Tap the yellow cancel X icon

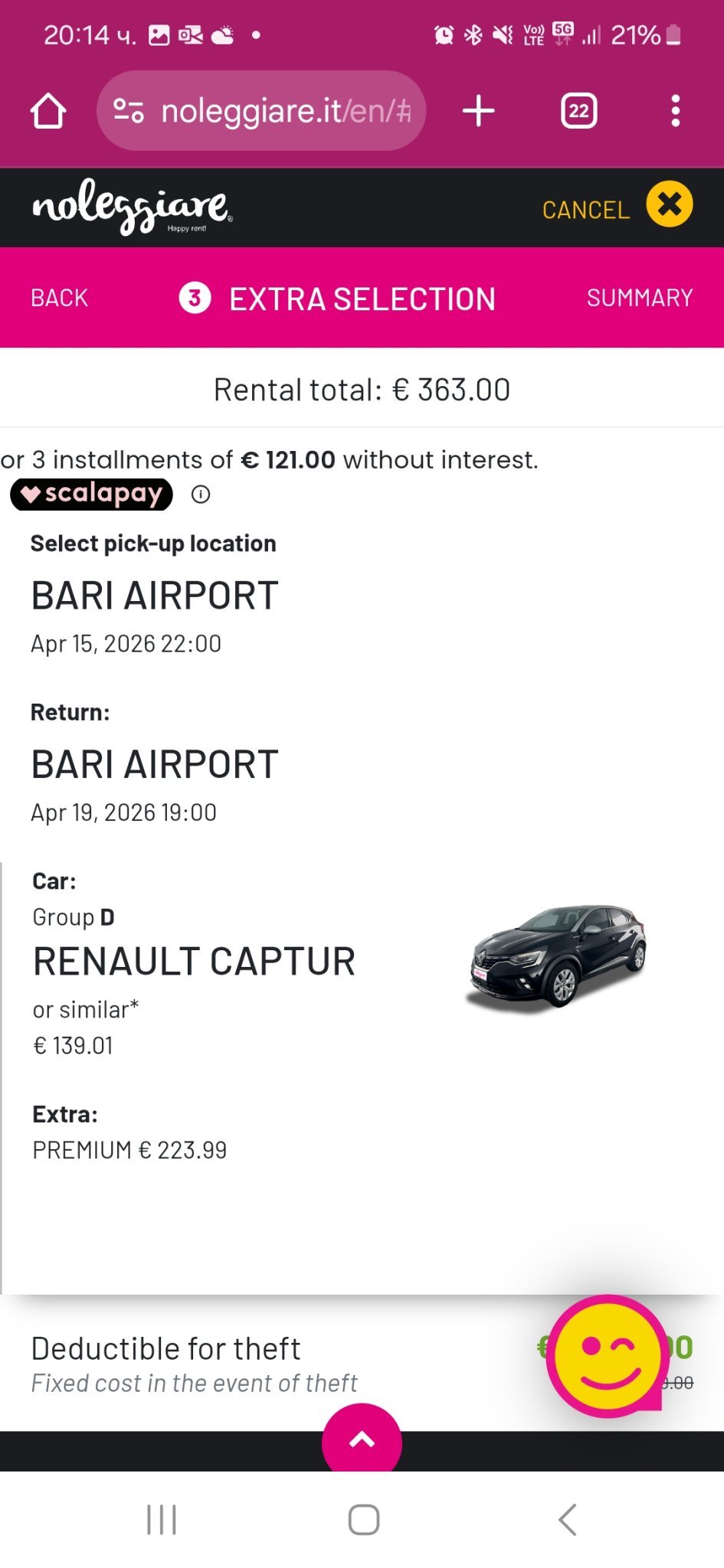tap(669, 204)
